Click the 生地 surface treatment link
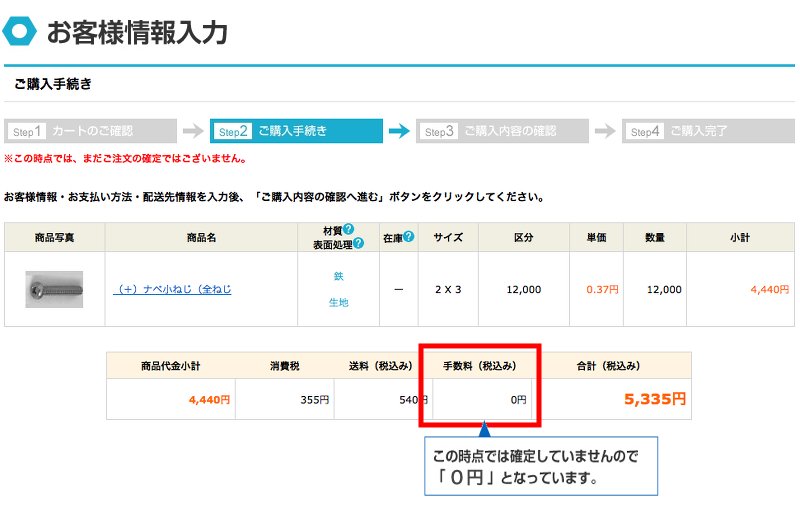 (339, 302)
